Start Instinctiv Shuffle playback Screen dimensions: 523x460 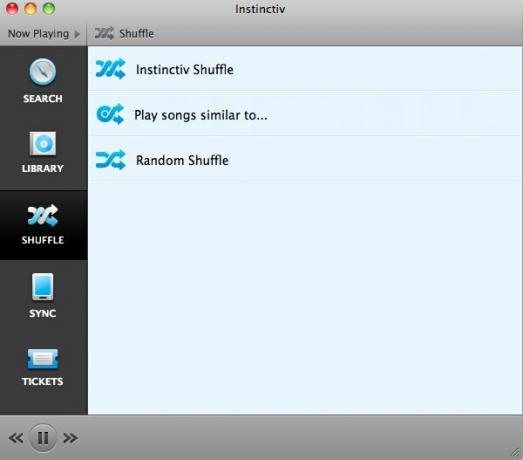click(x=305, y=69)
